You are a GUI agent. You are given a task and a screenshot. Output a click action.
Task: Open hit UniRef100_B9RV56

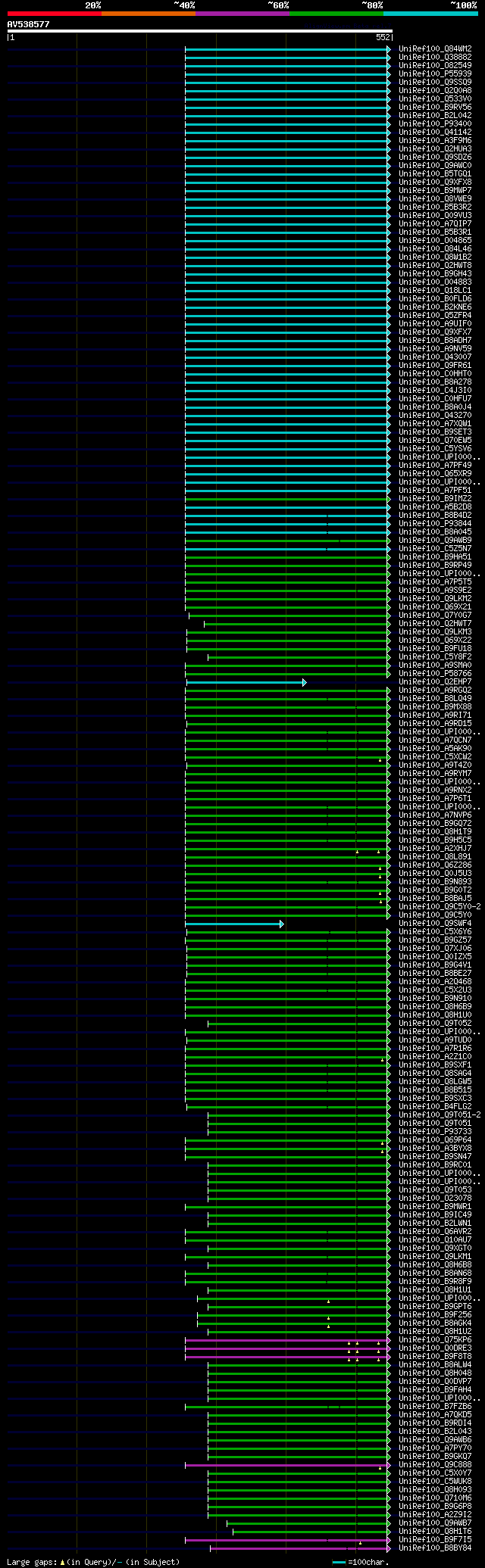tap(435, 108)
